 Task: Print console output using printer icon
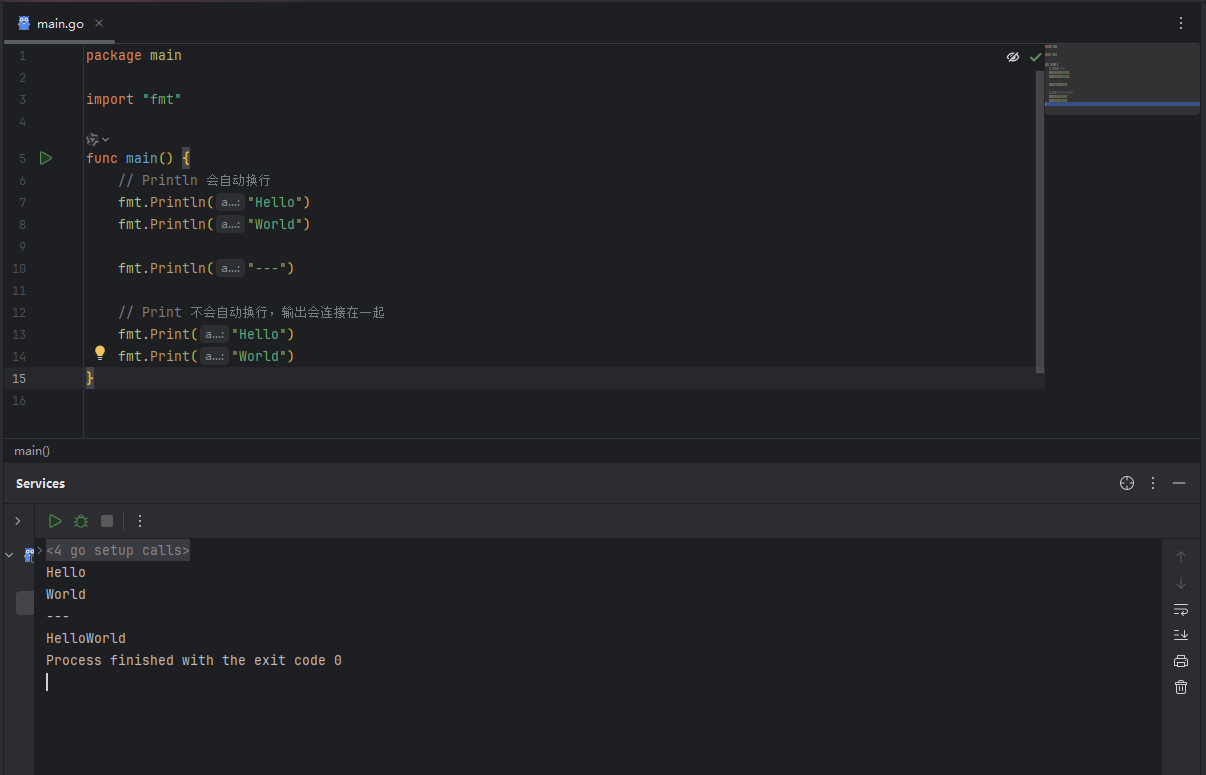[x=1181, y=661]
